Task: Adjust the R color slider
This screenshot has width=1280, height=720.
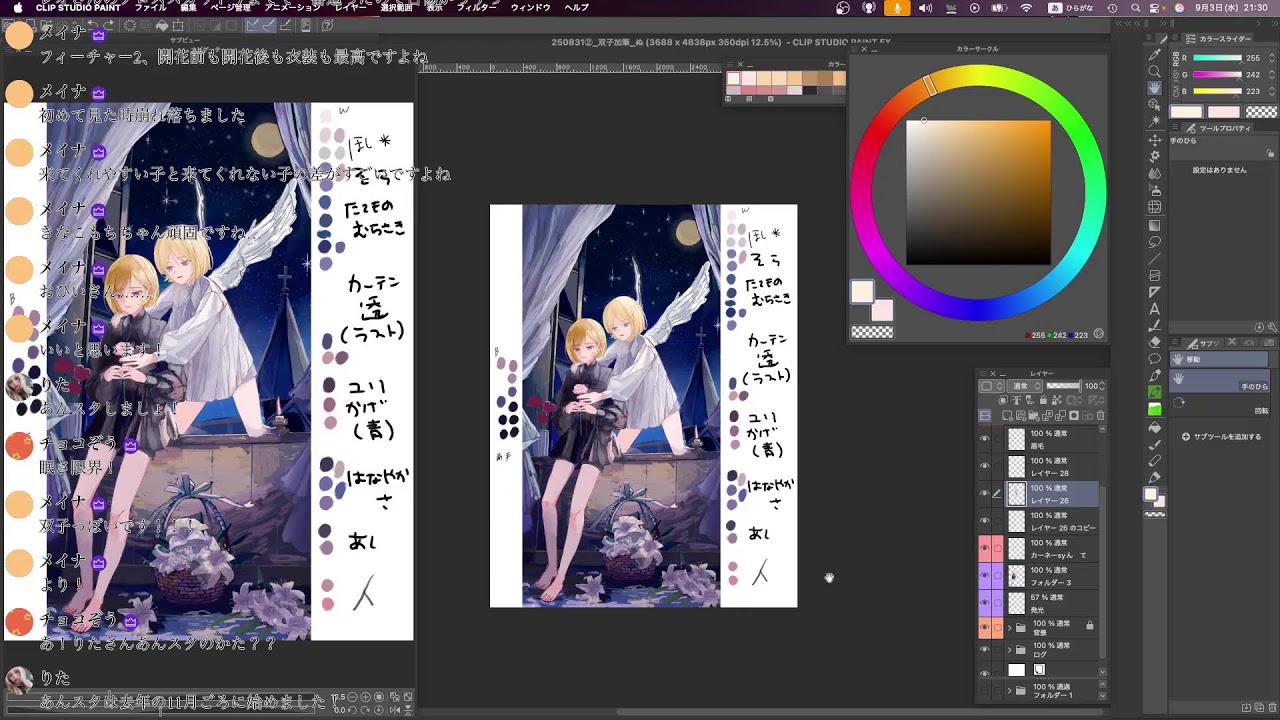Action: tap(1218, 58)
